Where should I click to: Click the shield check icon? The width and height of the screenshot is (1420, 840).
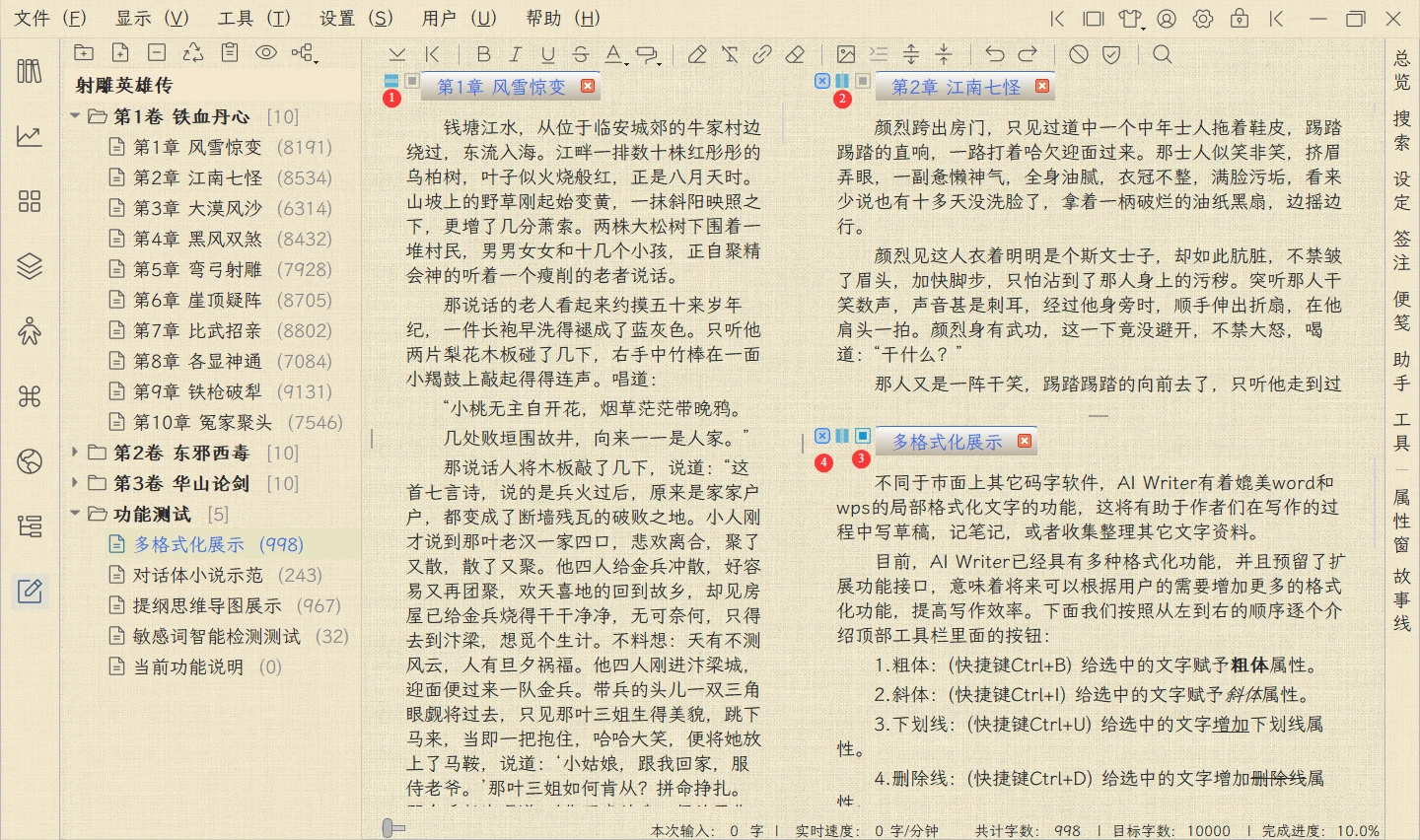click(1111, 54)
